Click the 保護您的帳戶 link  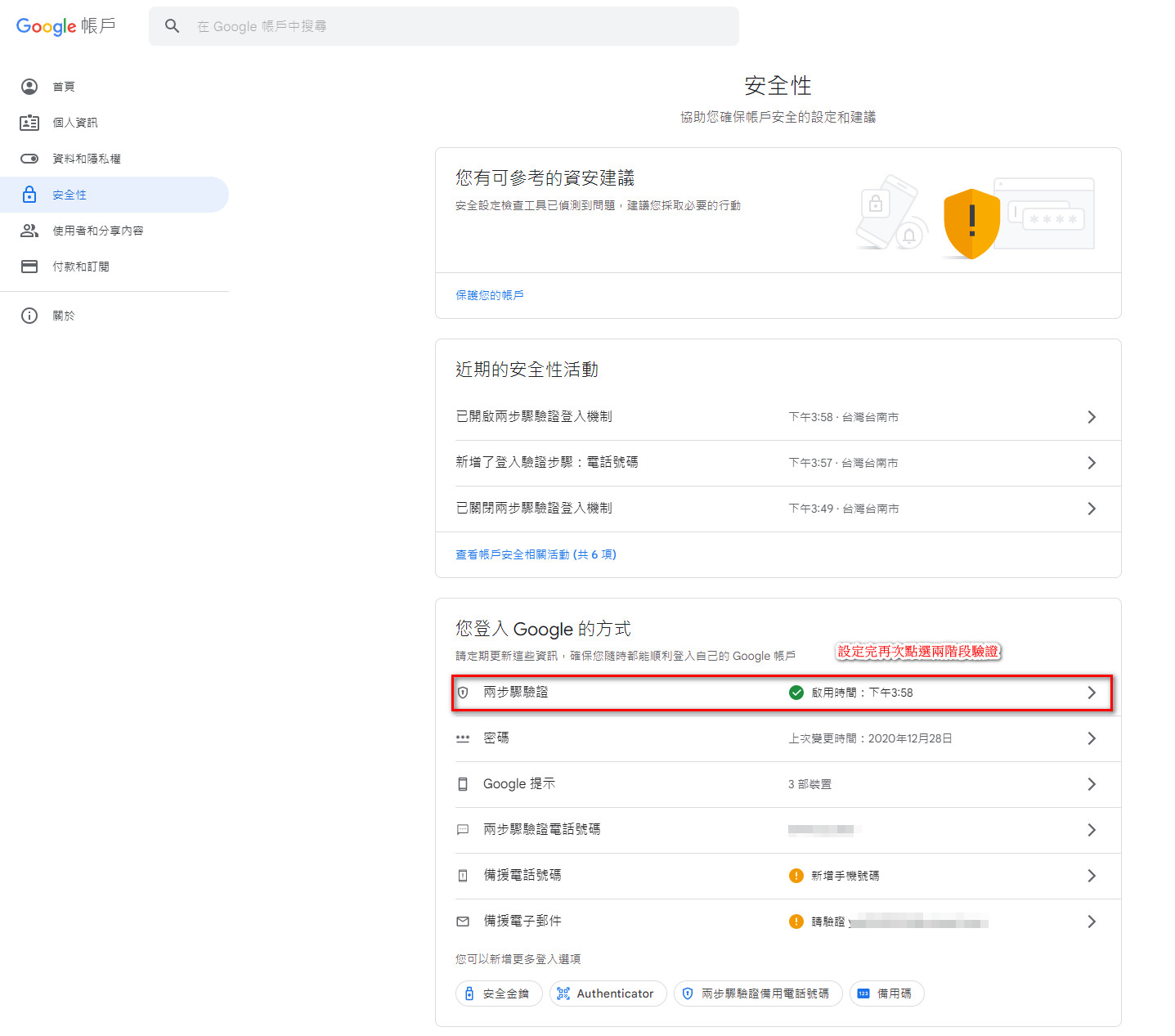tap(490, 295)
